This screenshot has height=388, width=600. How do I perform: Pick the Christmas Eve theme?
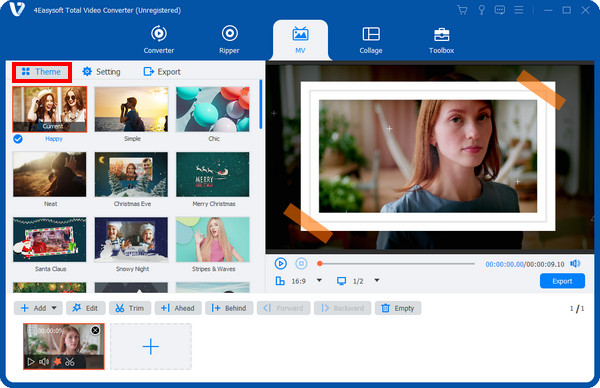[x=131, y=174]
